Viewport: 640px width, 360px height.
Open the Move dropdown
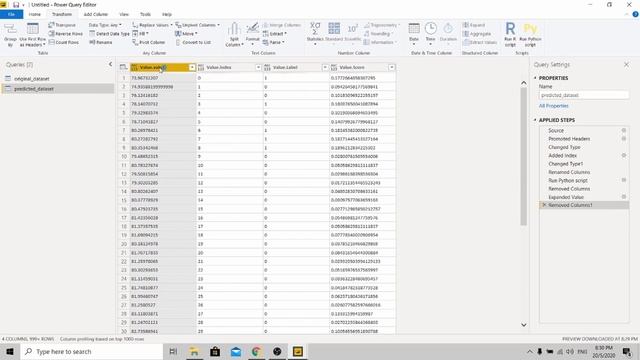tap(186, 33)
